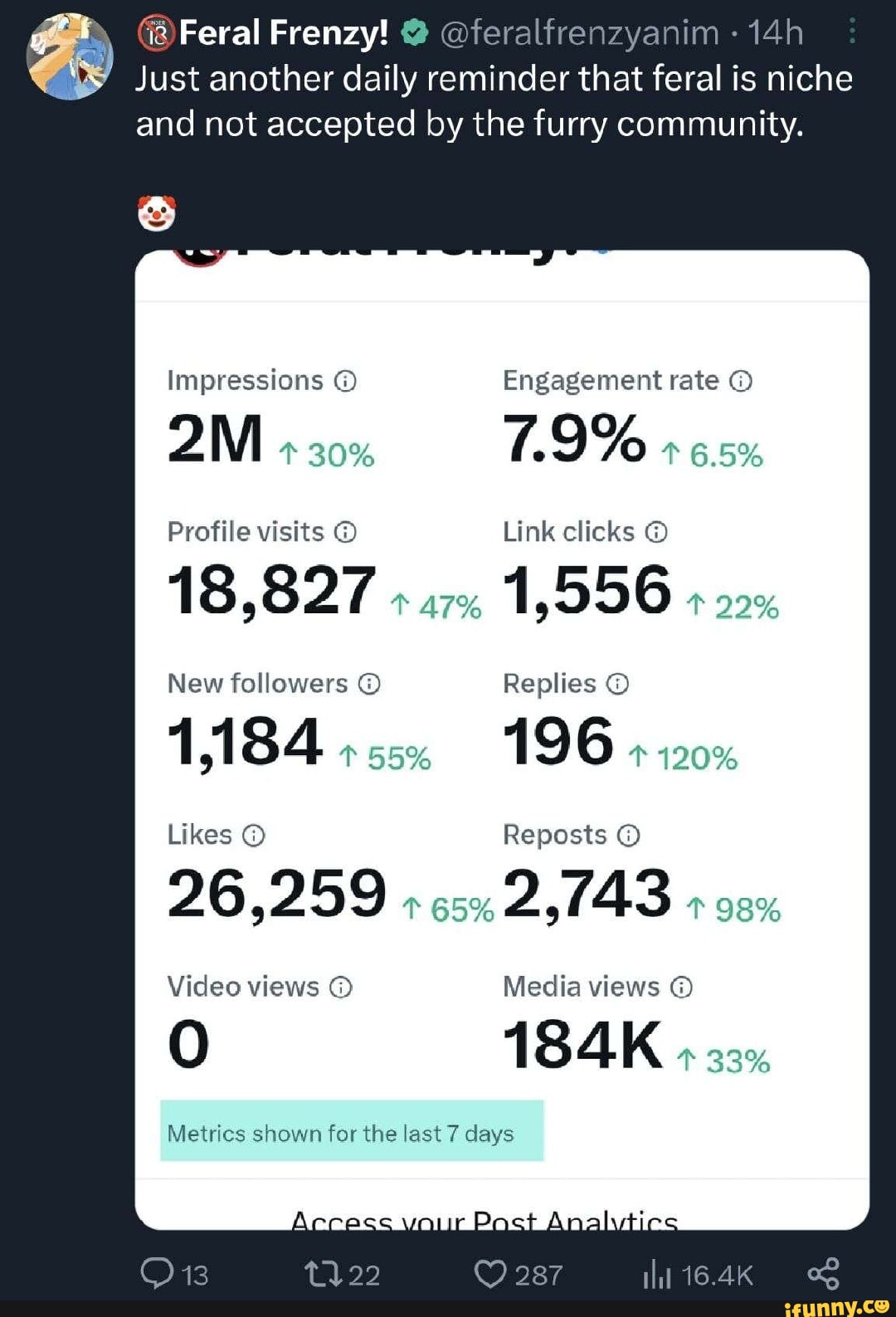896x1317 pixels.
Task: Open the view count analytics icon
Action: tap(656, 1275)
